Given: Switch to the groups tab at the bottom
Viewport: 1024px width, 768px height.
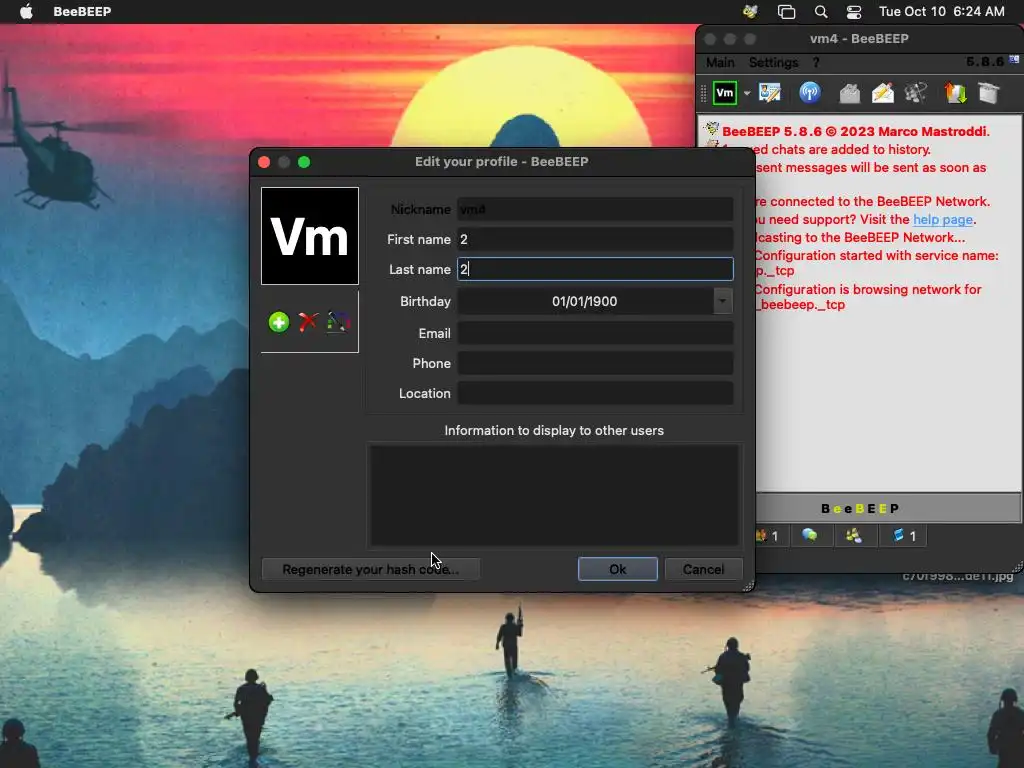Looking at the screenshot, I should [x=854, y=536].
